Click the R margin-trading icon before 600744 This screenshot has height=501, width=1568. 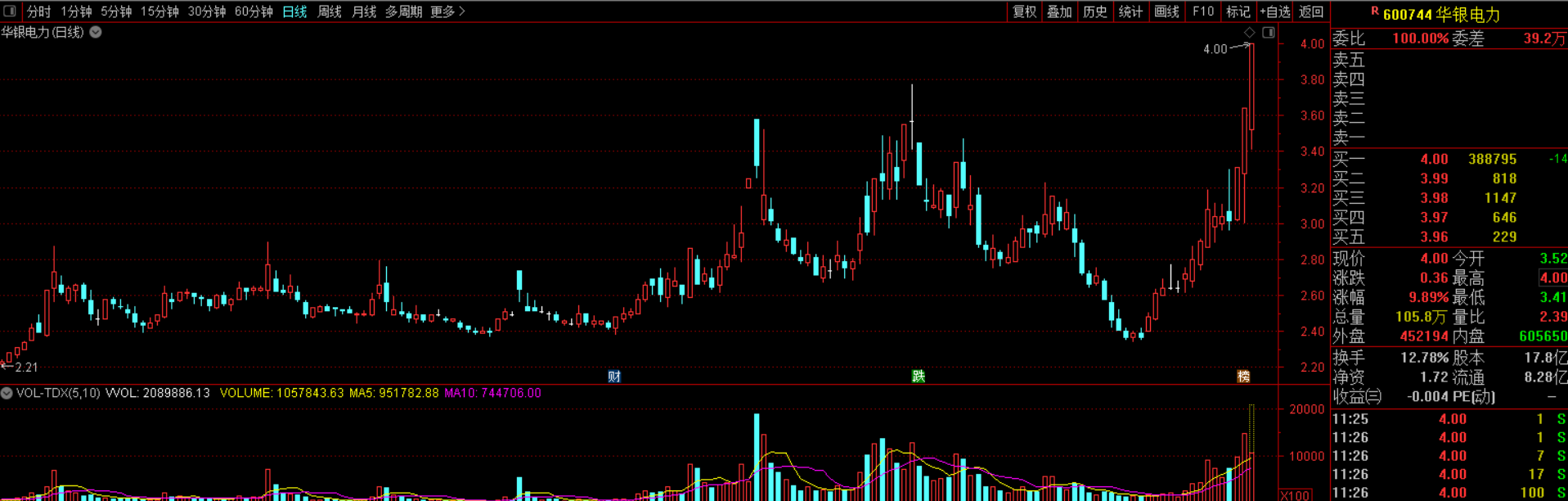[x=1375, y=11]
